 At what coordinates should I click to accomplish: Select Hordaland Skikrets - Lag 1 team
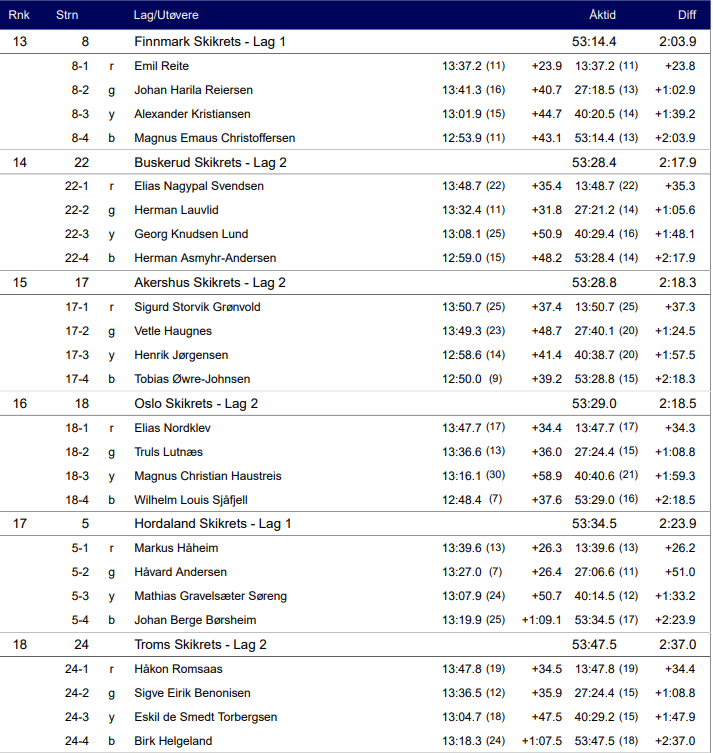213,524
